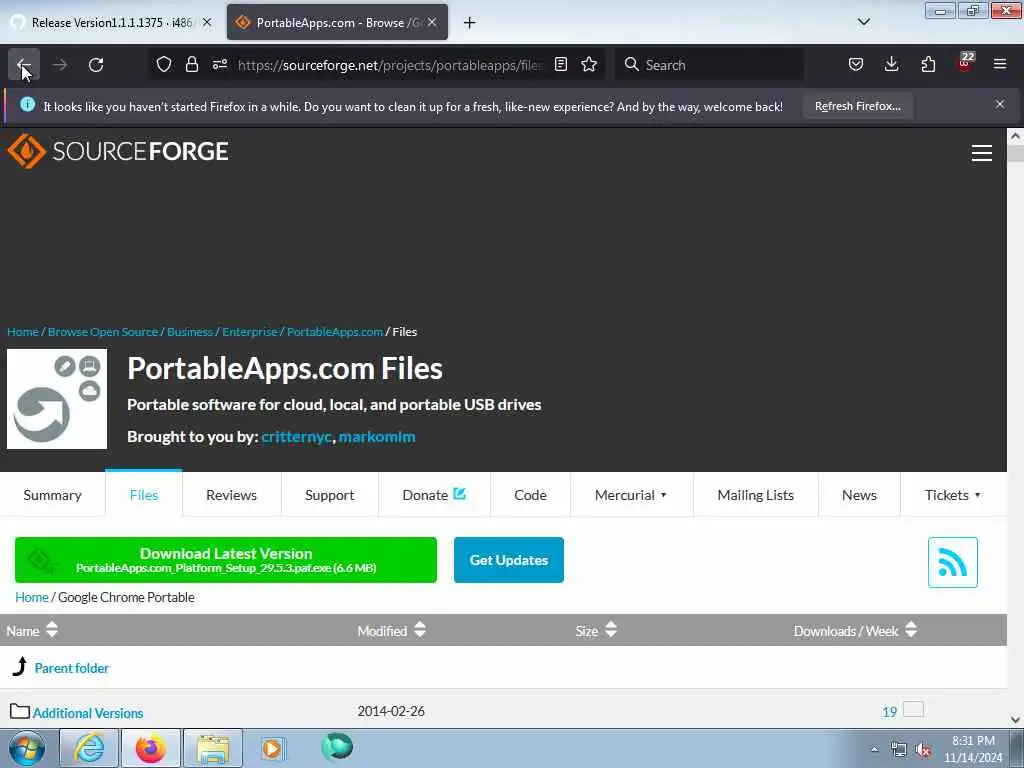This screenshot has height=768, width=1024.
Task: Click the extension icon with badge 22
Action: [x=965, y=63]
